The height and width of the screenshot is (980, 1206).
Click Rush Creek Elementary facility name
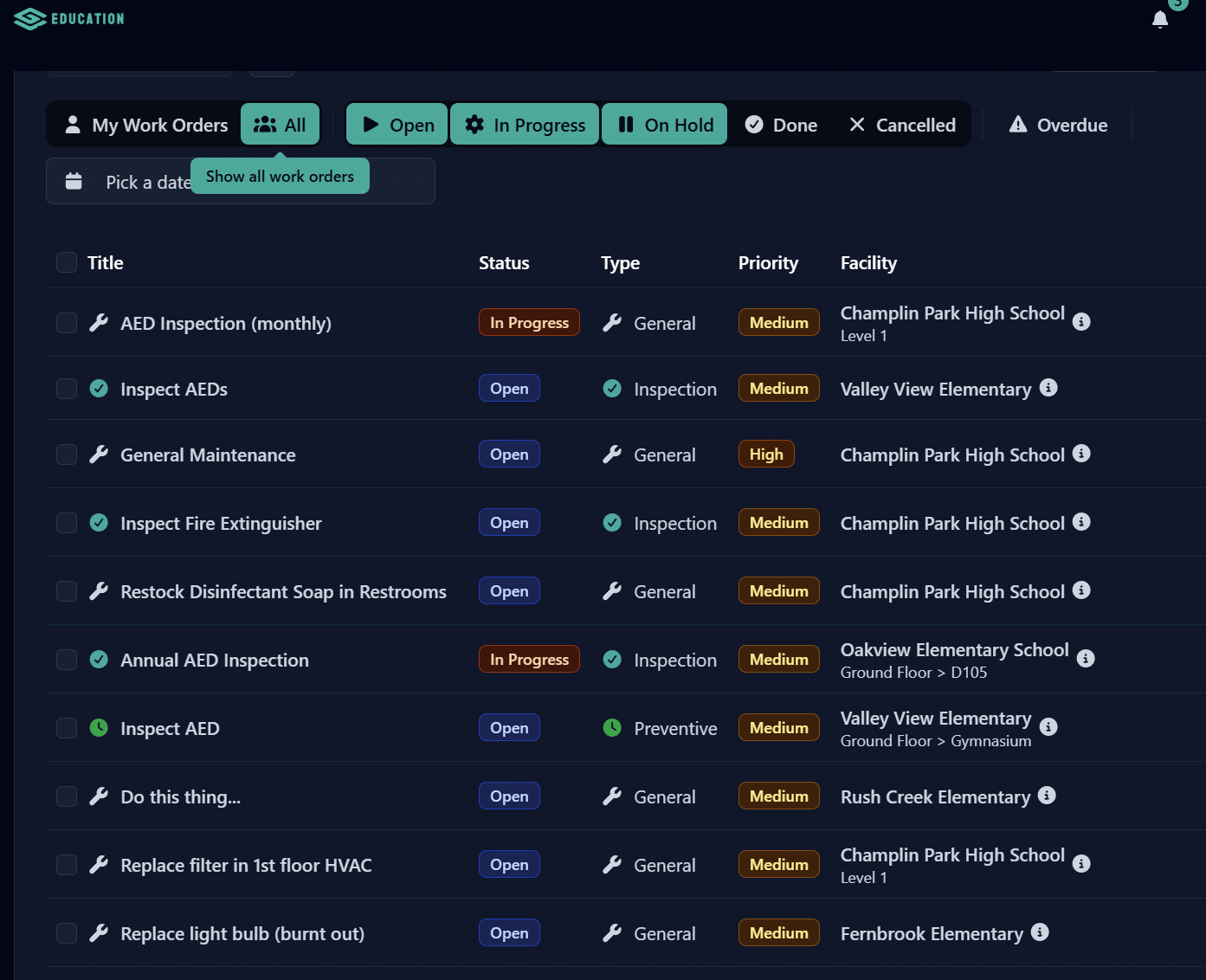(935, 796)
